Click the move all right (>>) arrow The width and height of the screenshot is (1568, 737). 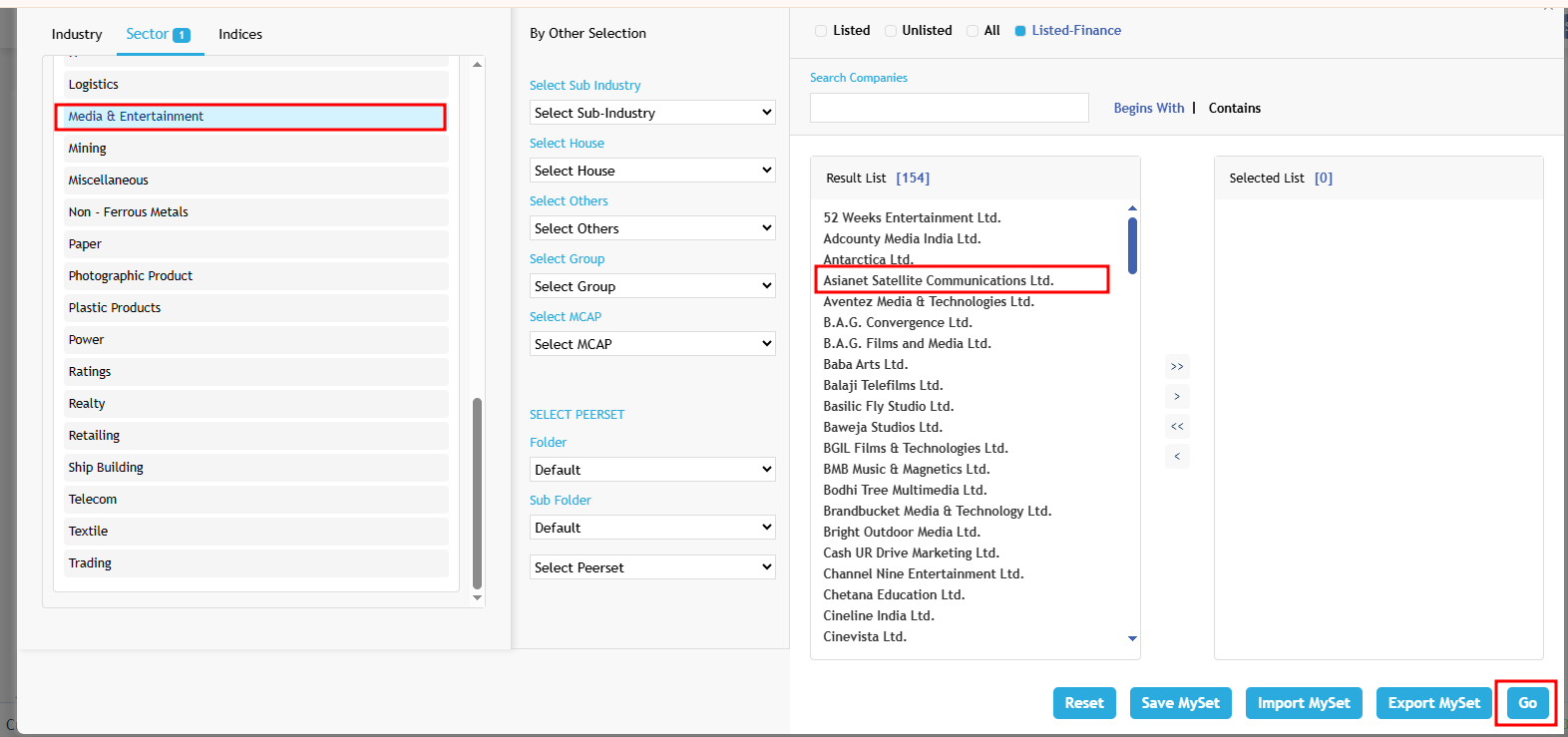(1177, 366)
